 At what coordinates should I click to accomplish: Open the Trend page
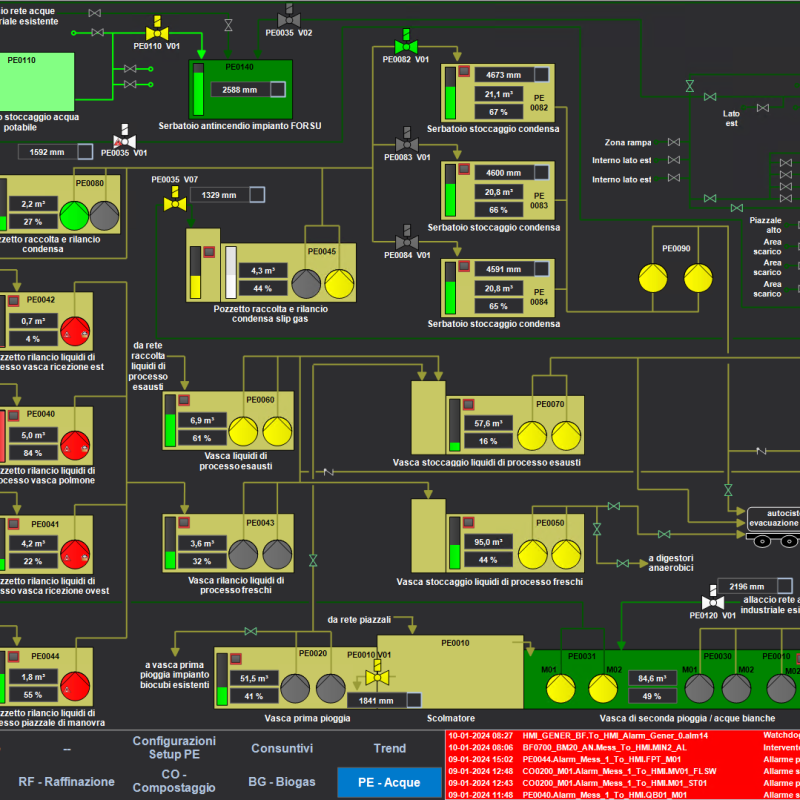pyautogui.click(x=389, y=748)
